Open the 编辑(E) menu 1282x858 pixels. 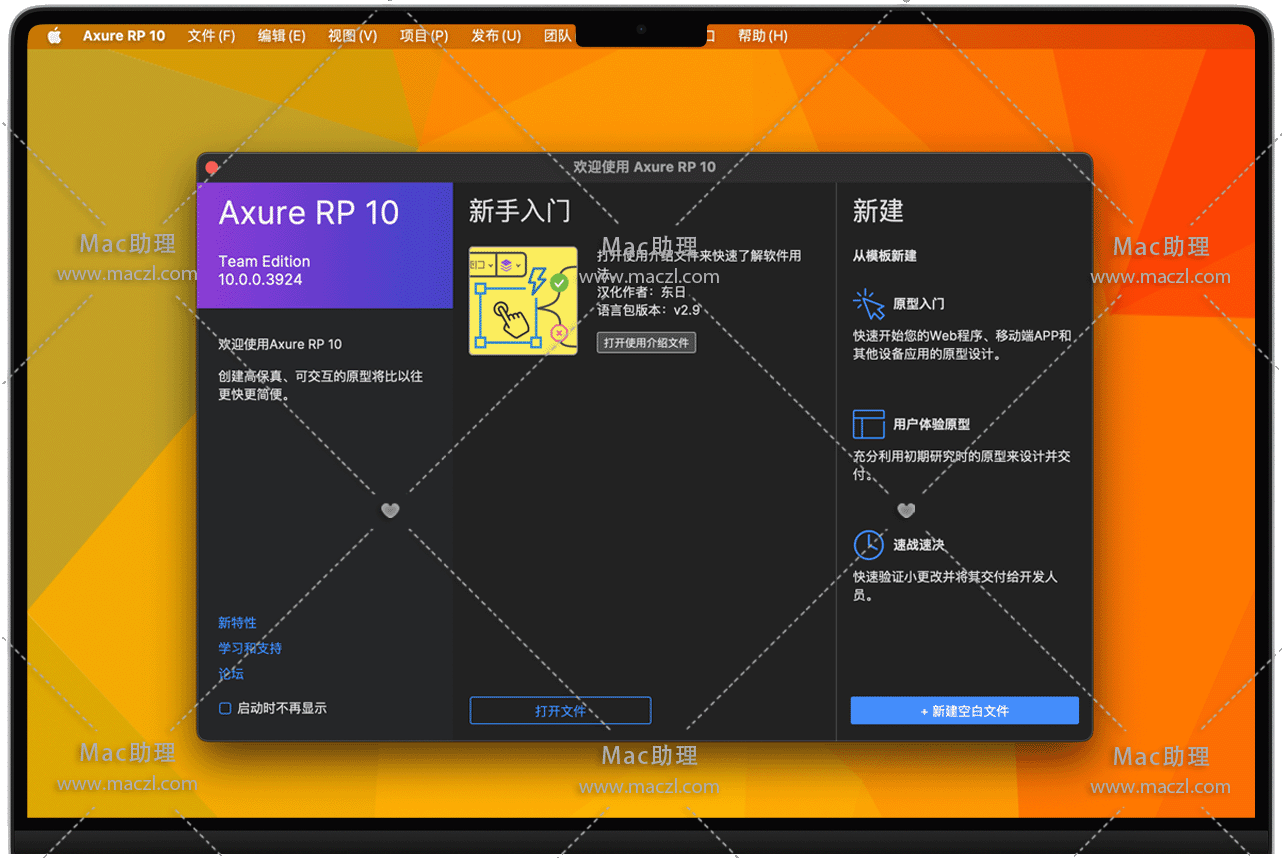(281, 36)
